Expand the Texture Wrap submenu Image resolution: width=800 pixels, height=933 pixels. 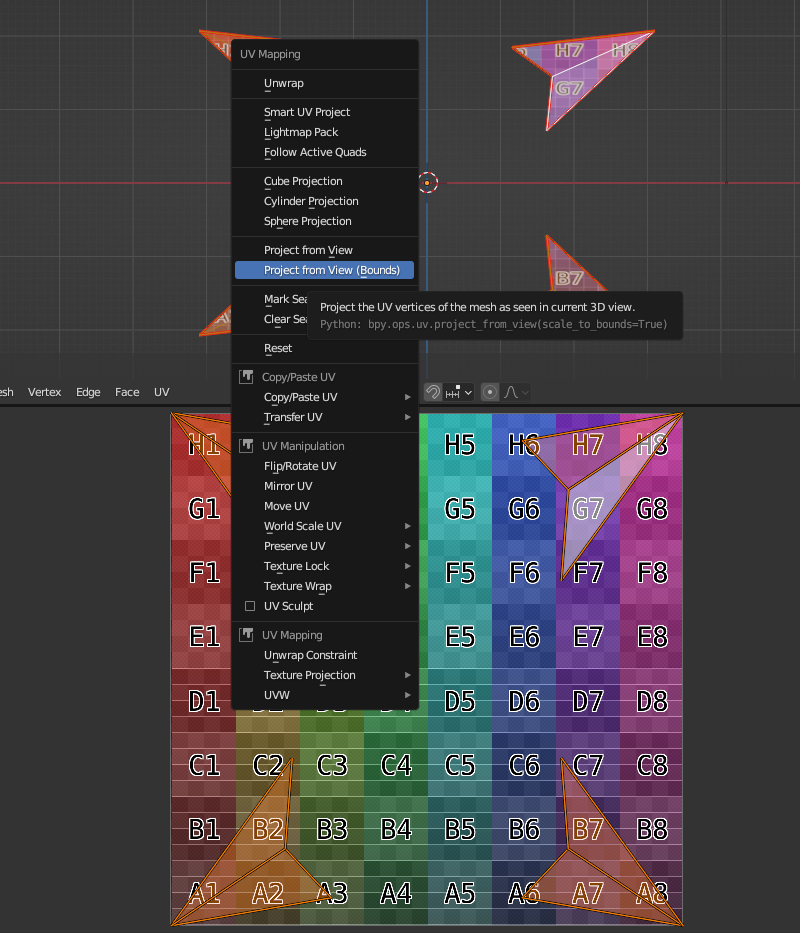324,586
